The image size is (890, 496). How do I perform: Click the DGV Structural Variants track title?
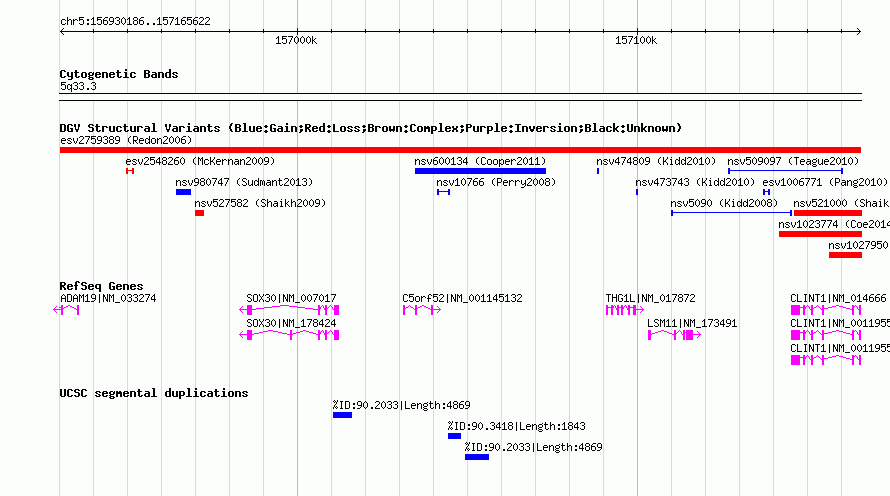coord(371,128)
